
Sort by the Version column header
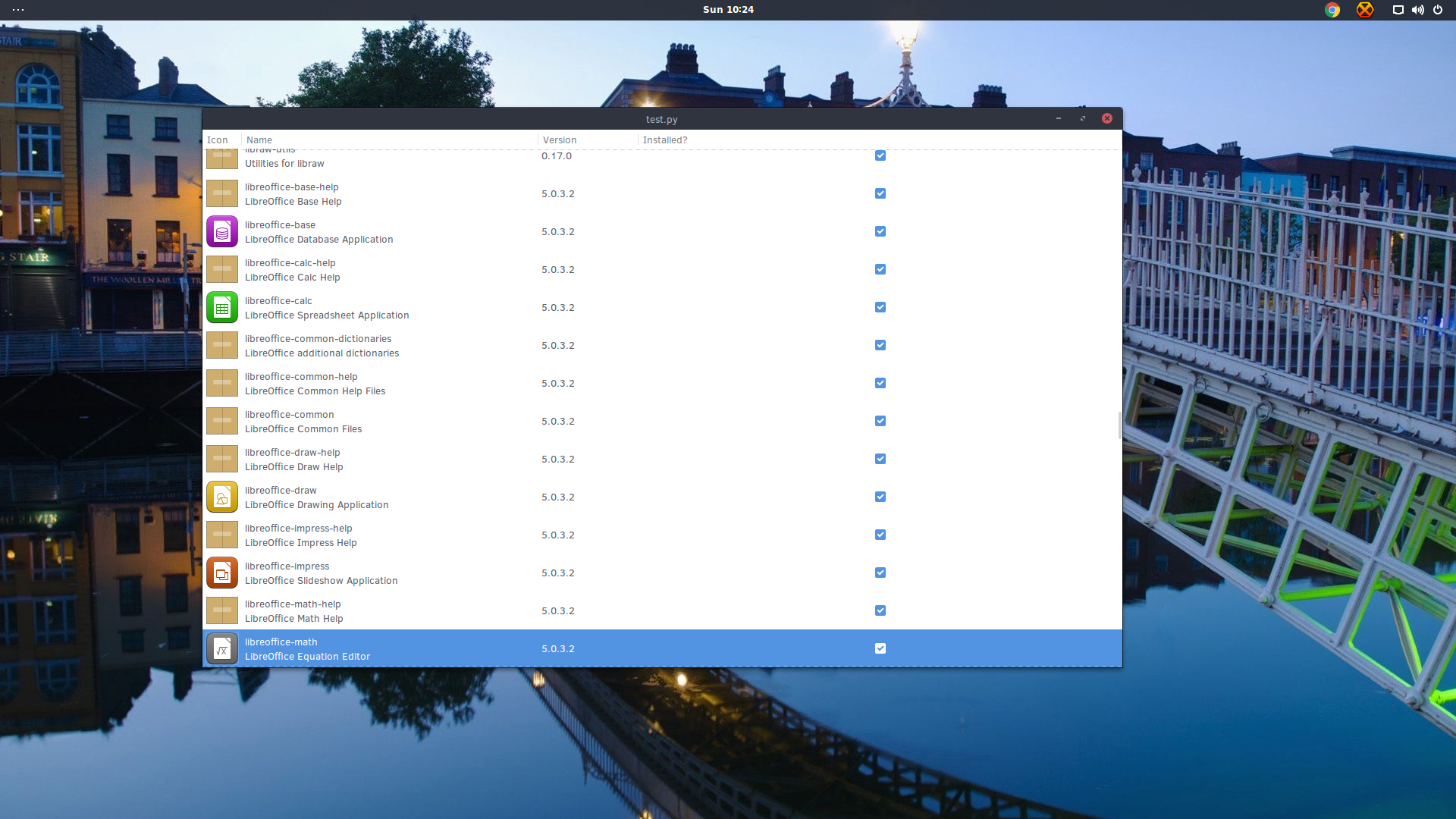click(x=588, y=140)
